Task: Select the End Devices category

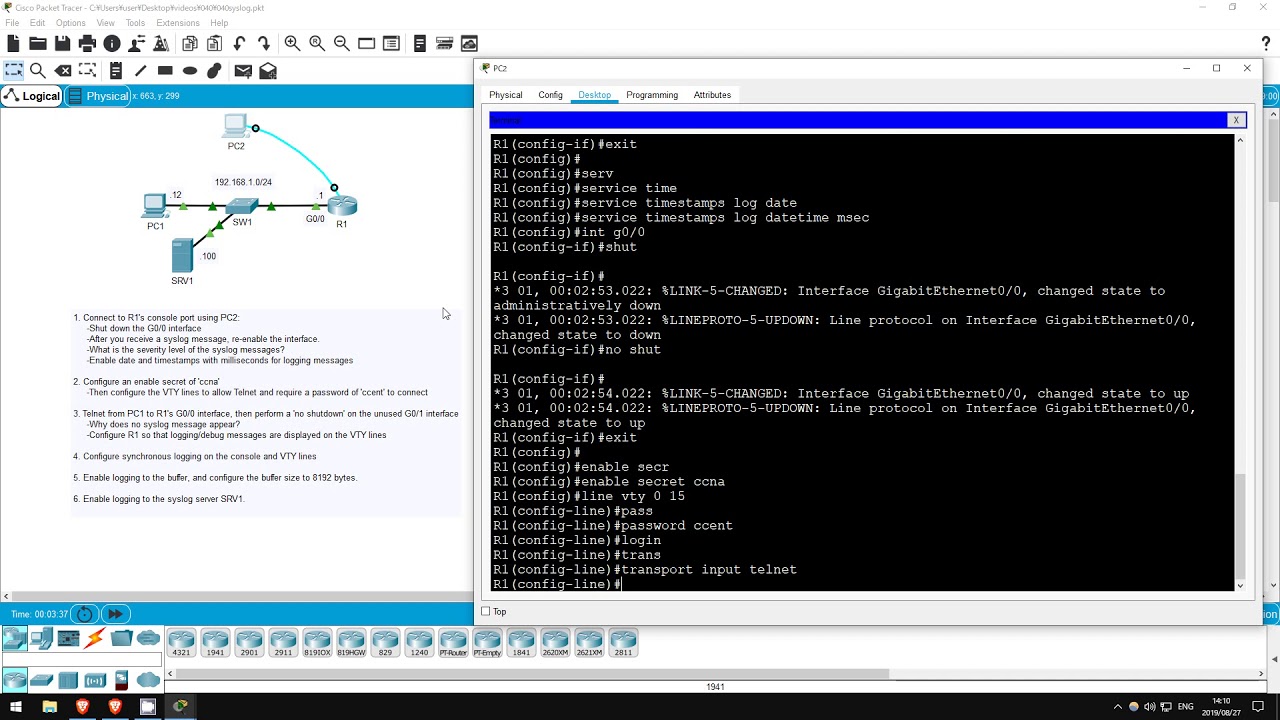Action: (x=41, y=638)
